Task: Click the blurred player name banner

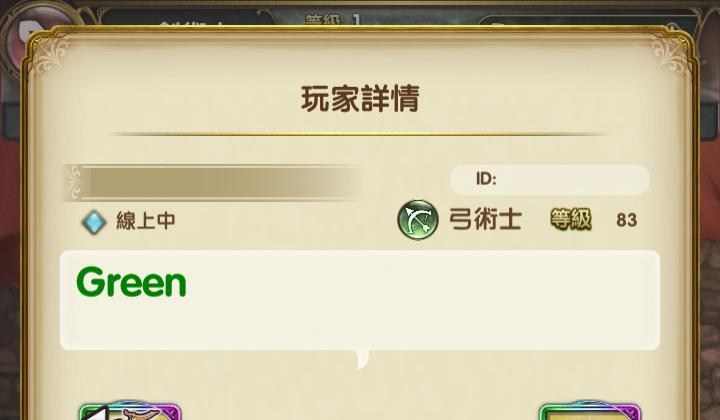Action: coord(213,183)
